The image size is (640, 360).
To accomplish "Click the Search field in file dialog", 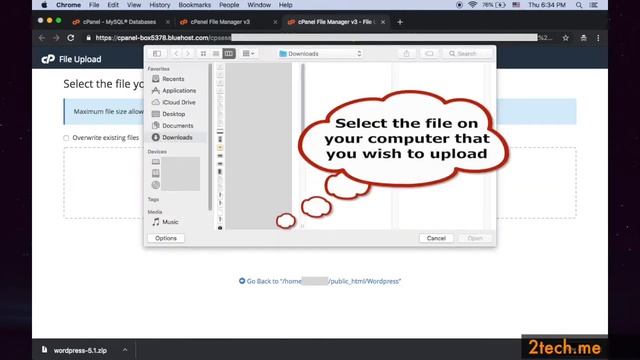I will pyautogui.click(x=468, y=53).
